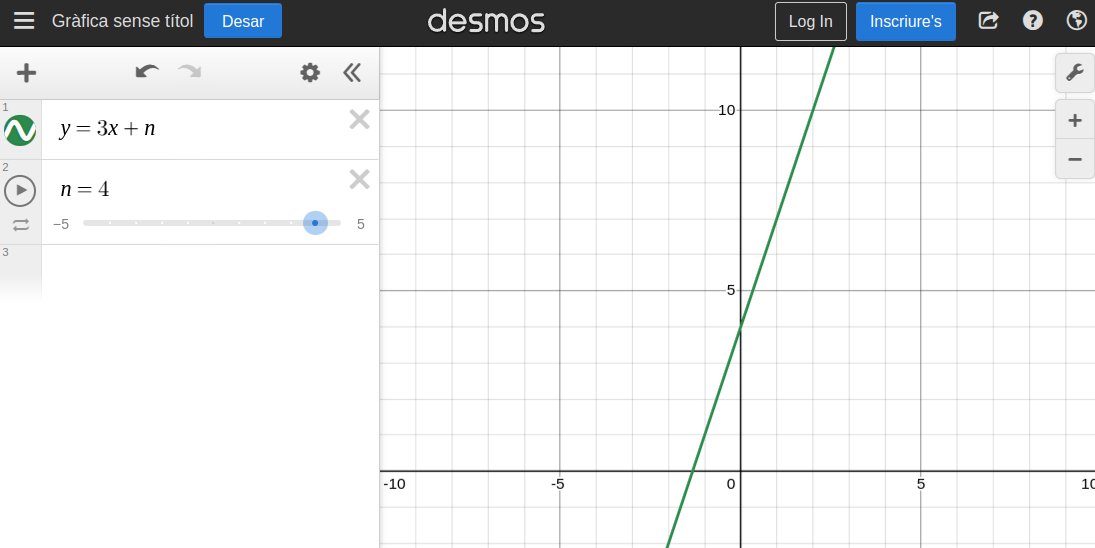Delete the n = 4 expression
Viewport: 1095px width, 548px height.
pos(360,180)
